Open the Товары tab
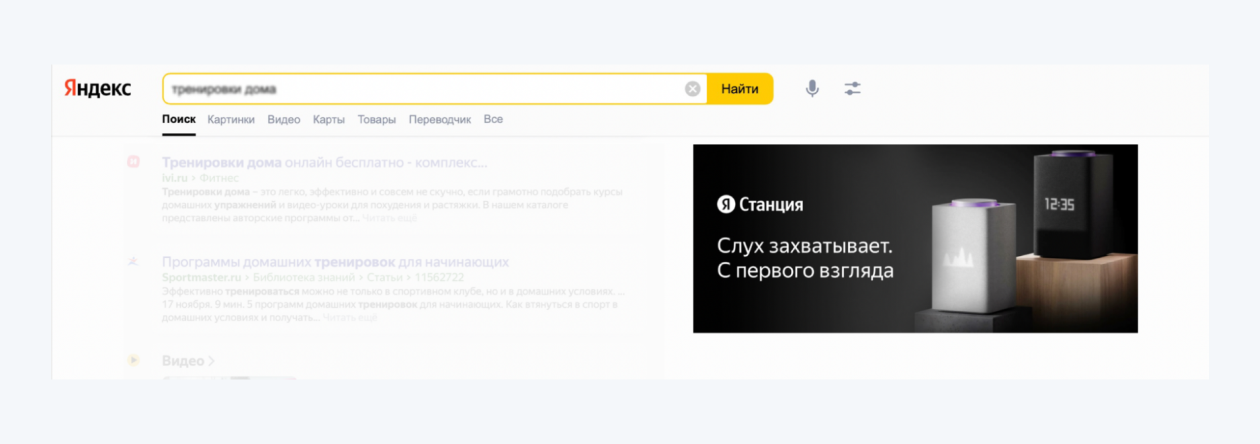The height and width of the screenshot is (444, 1260). pyautogui.click(x=377, y=119)
